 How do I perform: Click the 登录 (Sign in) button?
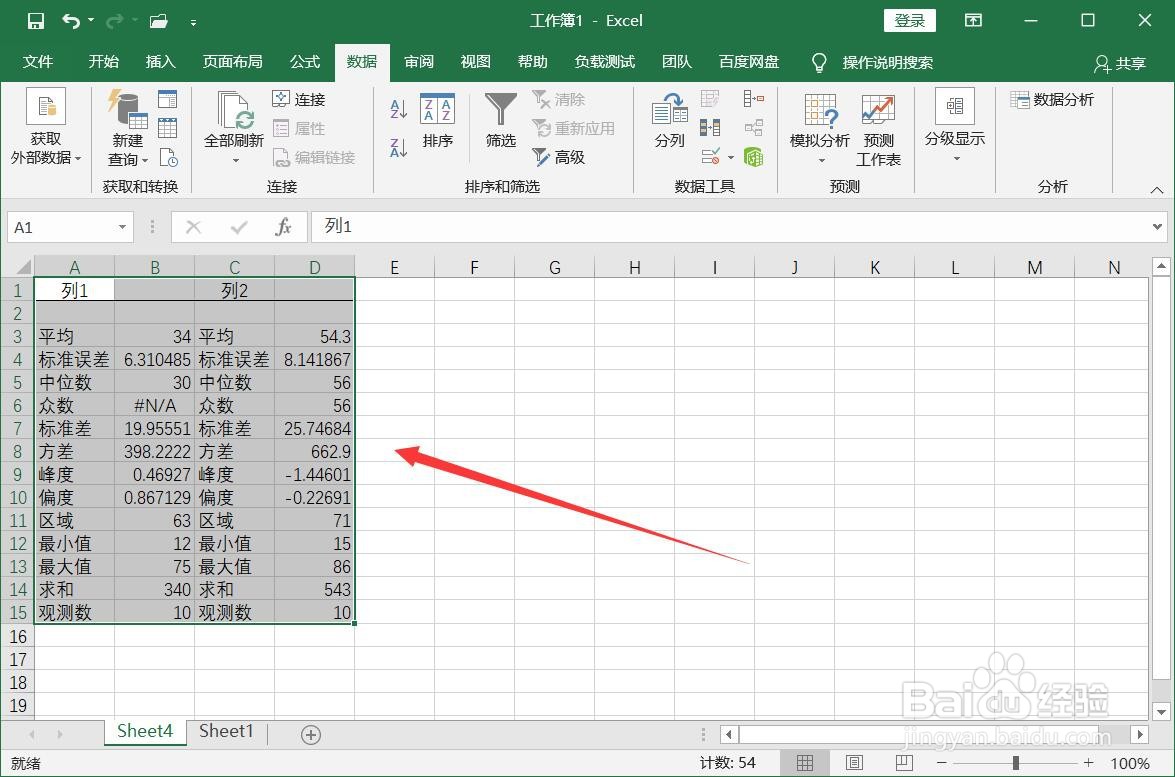point(908,20)
